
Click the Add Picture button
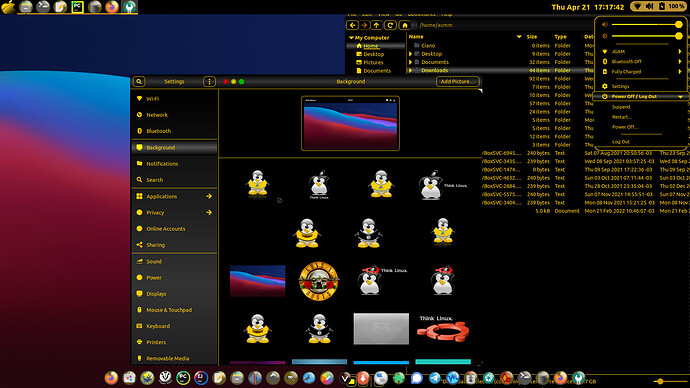pyautogui.click(x=458, y=81)
